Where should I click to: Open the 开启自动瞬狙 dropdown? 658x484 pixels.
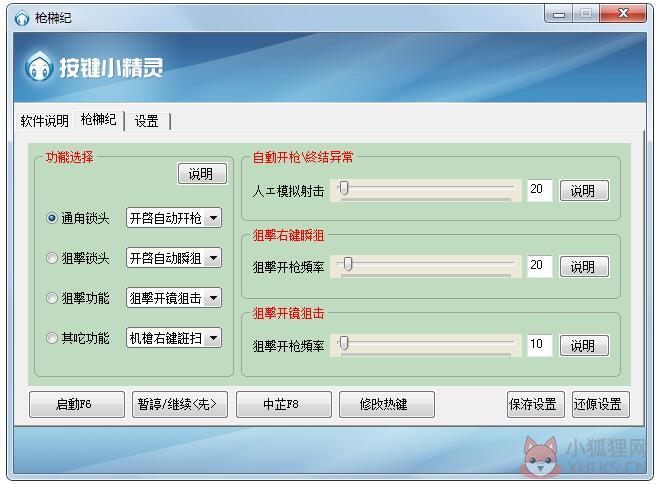[174, 258]
